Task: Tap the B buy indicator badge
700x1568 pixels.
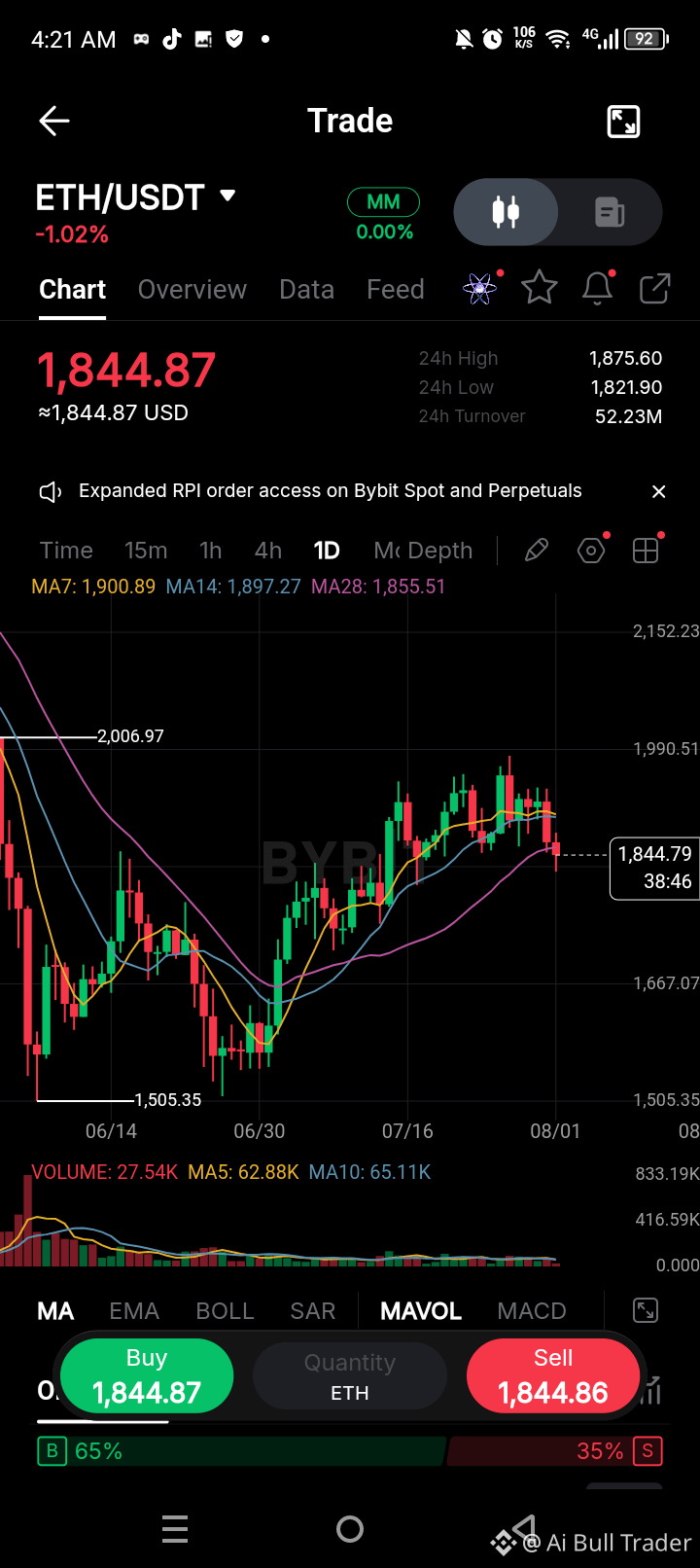Action: tap(52, 1451)
